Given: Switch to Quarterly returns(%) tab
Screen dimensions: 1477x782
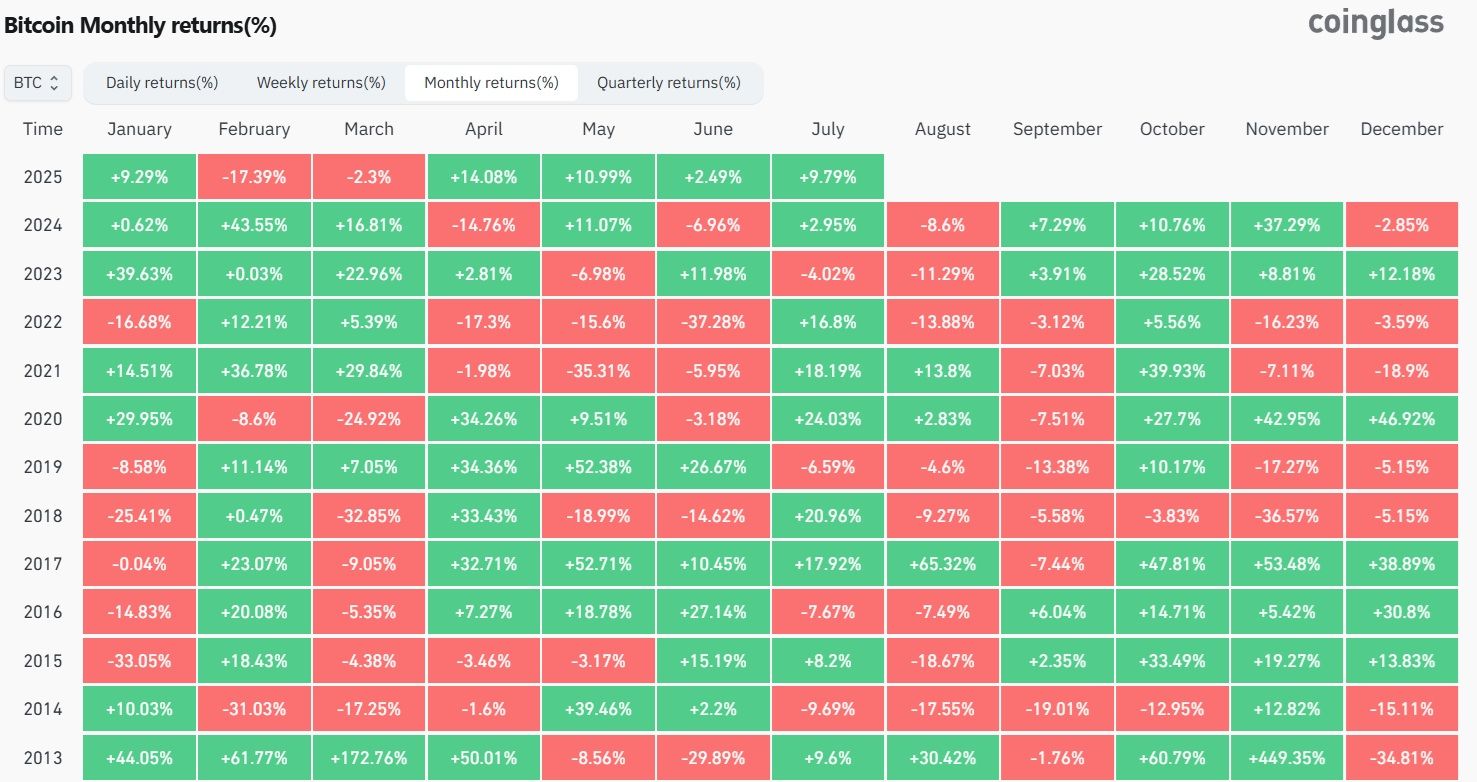Looking at the screenshot, I should [x=669, y=83].
